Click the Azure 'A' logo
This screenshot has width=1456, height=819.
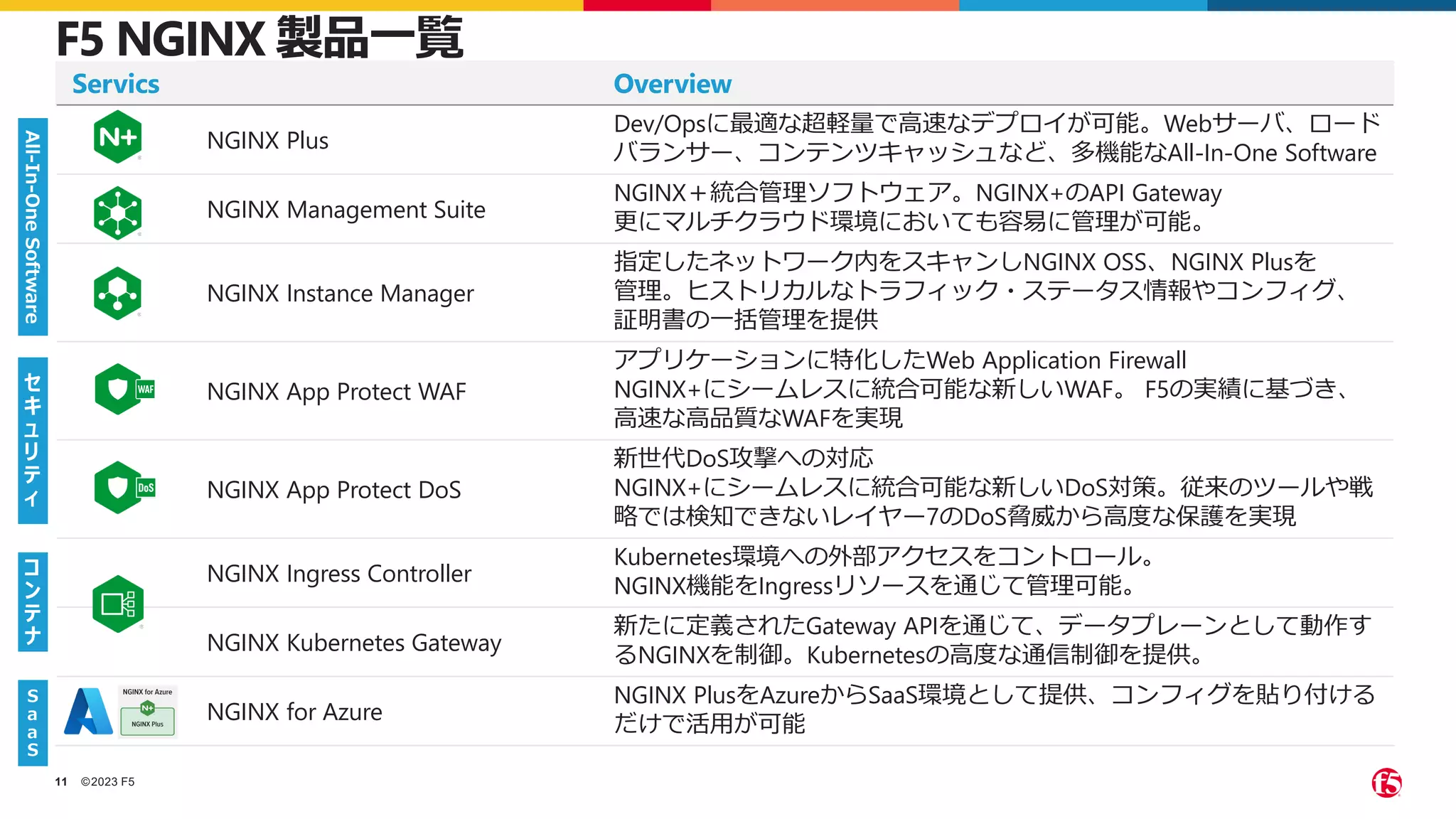[x=88, y=711]
